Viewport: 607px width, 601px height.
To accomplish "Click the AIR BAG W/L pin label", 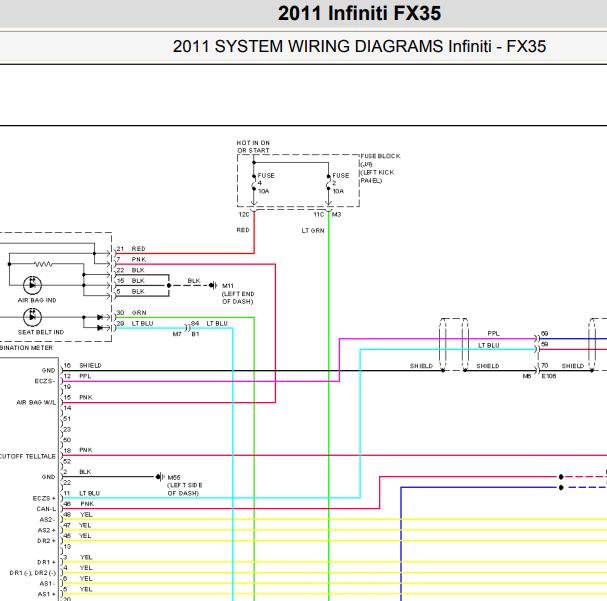I will [x=36, y=402].
